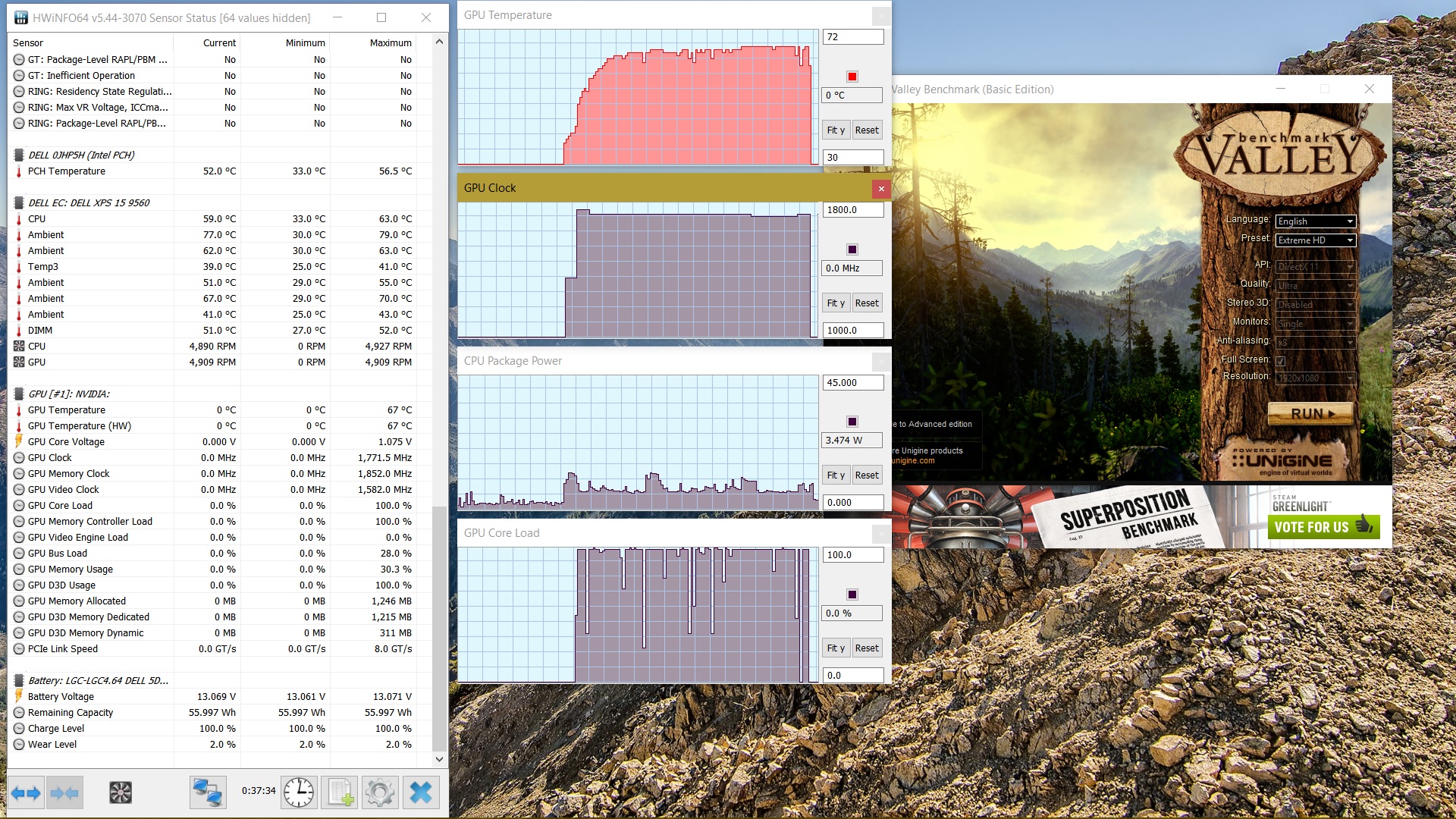Click the network remote monitoring icon

207,793
